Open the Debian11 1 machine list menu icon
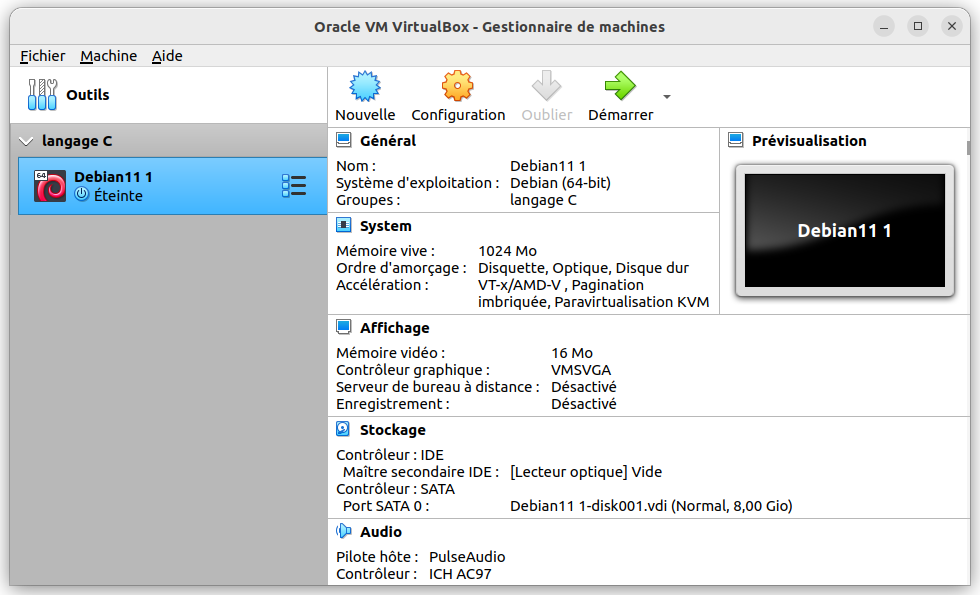 (294, 186)
